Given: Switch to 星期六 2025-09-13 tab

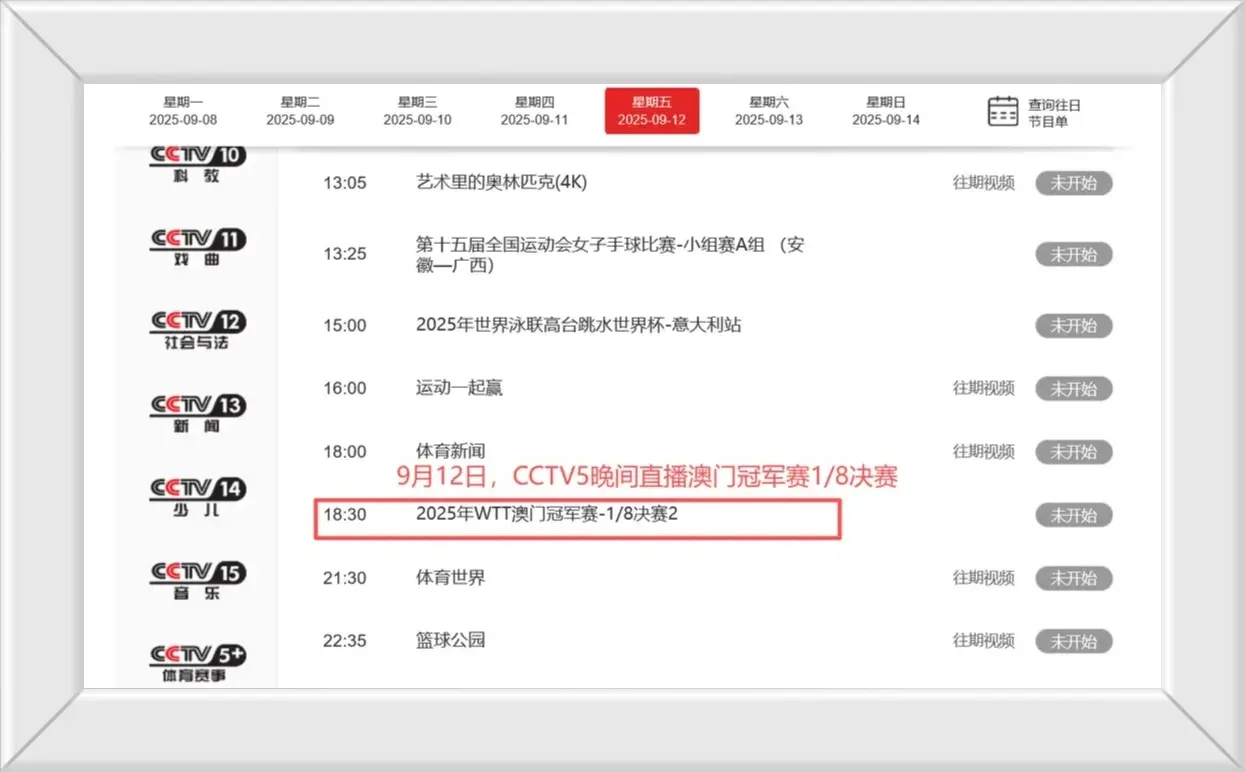Looking at the screenshot, I should tap(769, 111).
